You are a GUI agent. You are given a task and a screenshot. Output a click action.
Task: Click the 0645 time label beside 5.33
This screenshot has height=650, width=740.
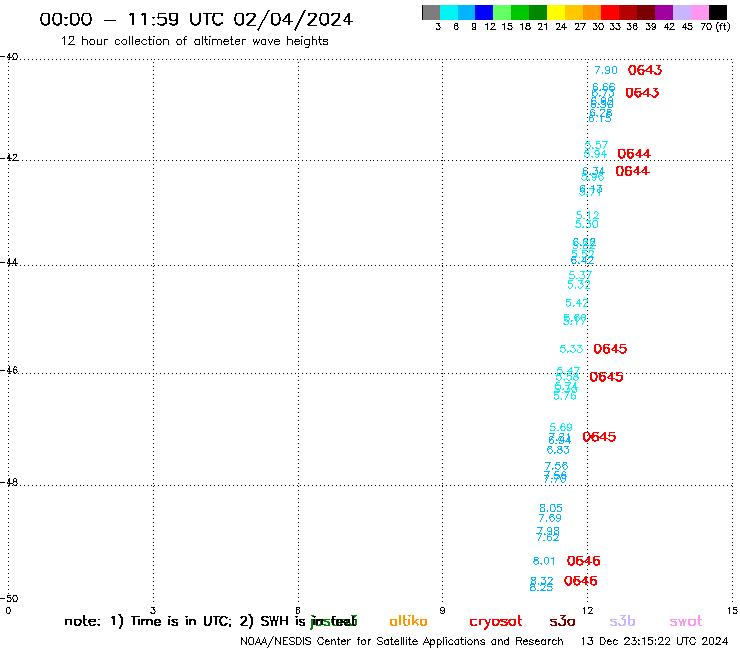point(610,349)
